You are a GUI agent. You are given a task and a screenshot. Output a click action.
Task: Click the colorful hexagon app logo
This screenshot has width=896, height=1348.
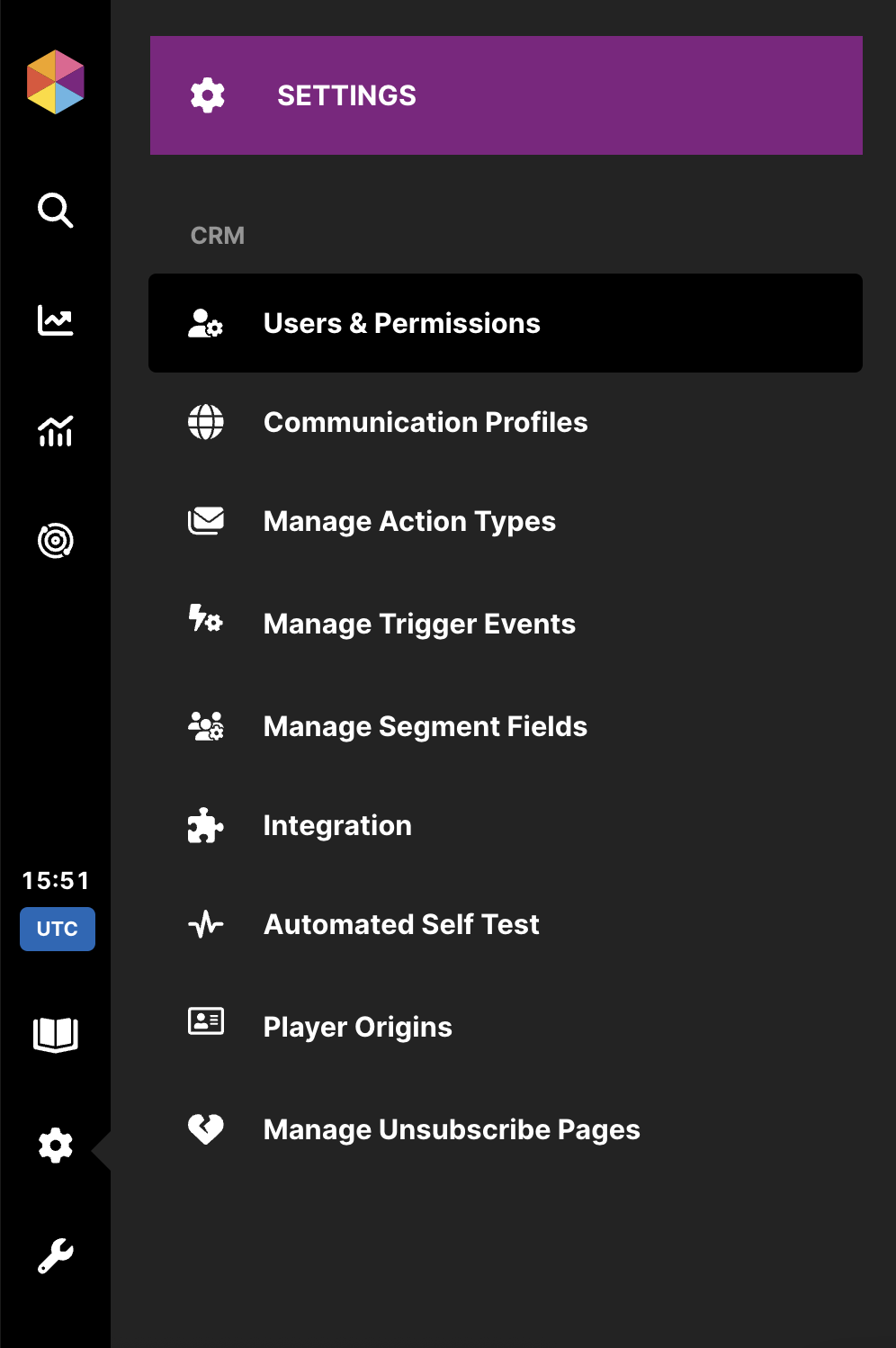[55, 82]
